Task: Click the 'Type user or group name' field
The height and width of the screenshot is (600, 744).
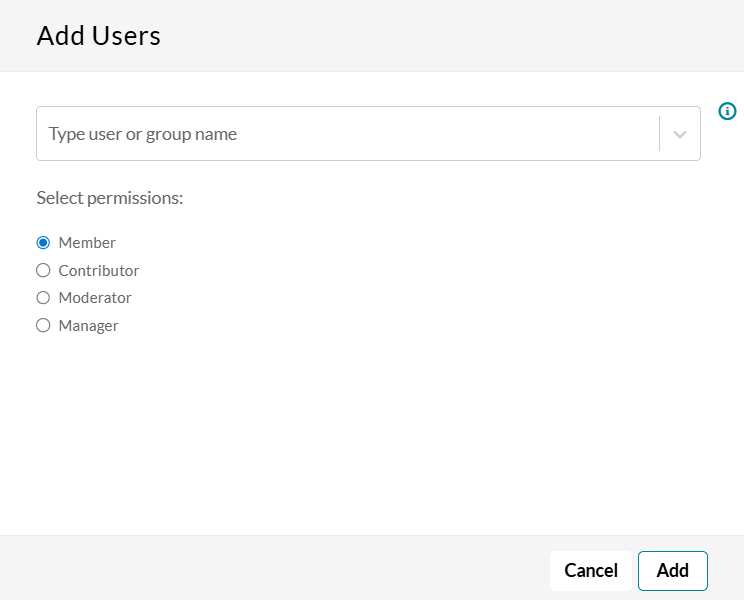Action: click(340, 134)
